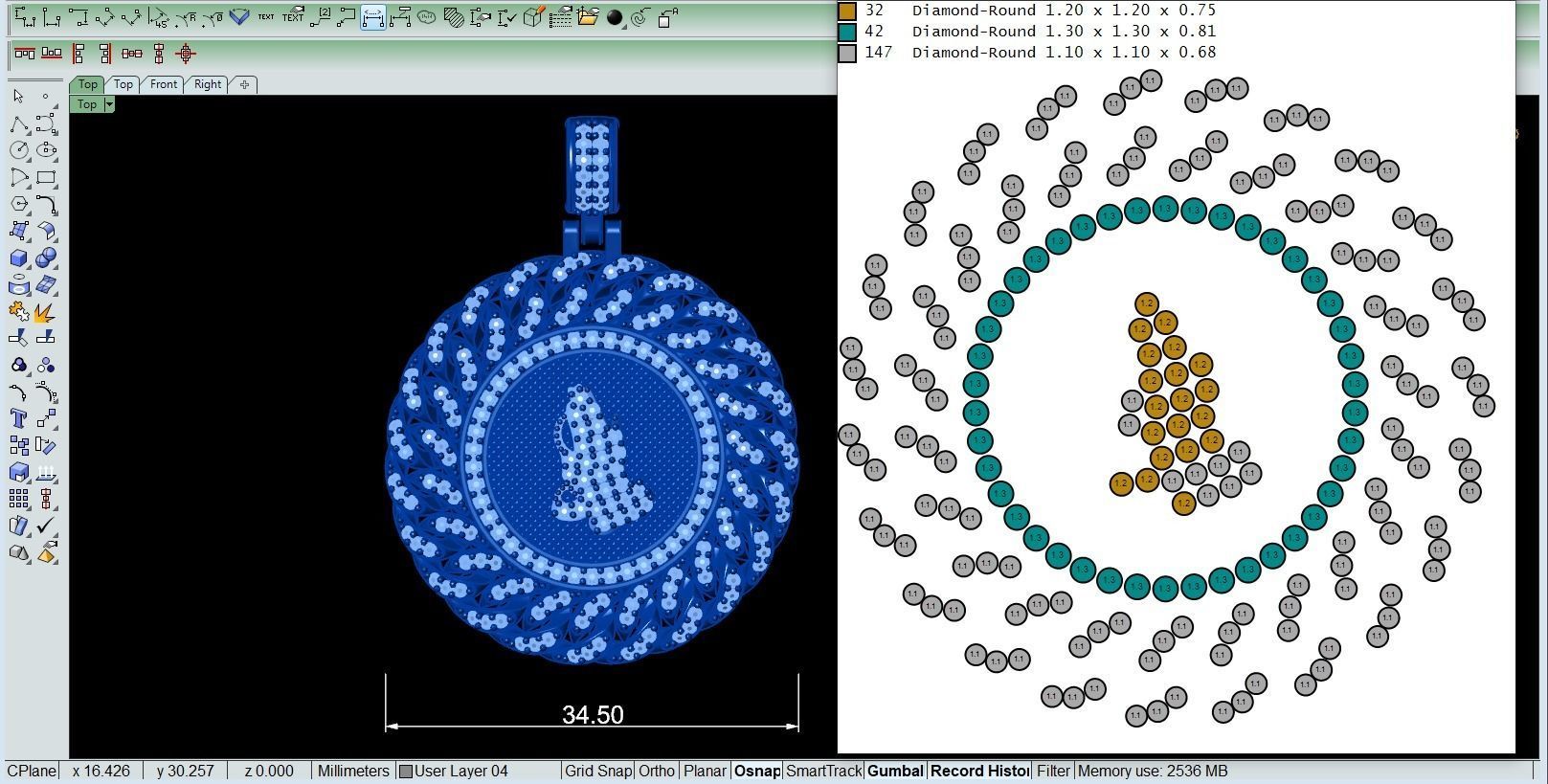The width and height of the screenshot is (1548, 784).
Task: Choose the aligned dimension tool
Action: pyautogui.click(x=105, y=17)
